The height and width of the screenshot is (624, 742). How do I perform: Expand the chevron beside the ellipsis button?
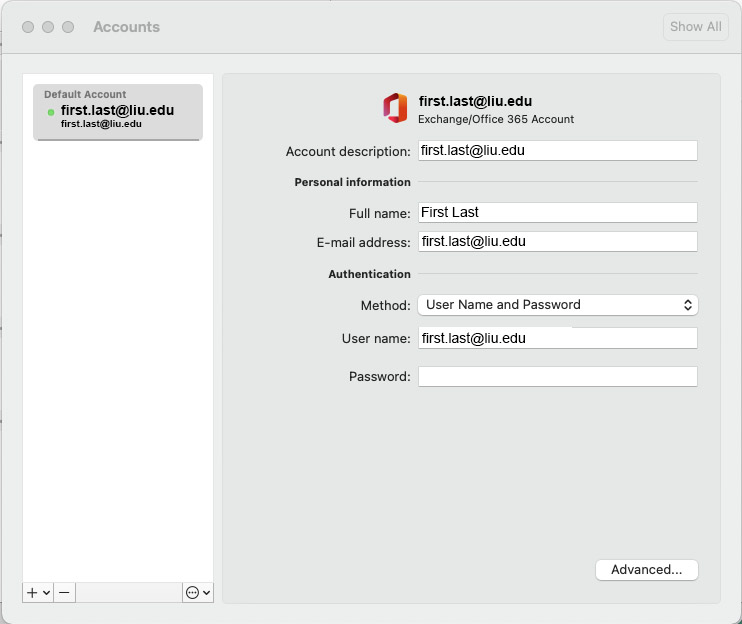(x=206, y=593)
